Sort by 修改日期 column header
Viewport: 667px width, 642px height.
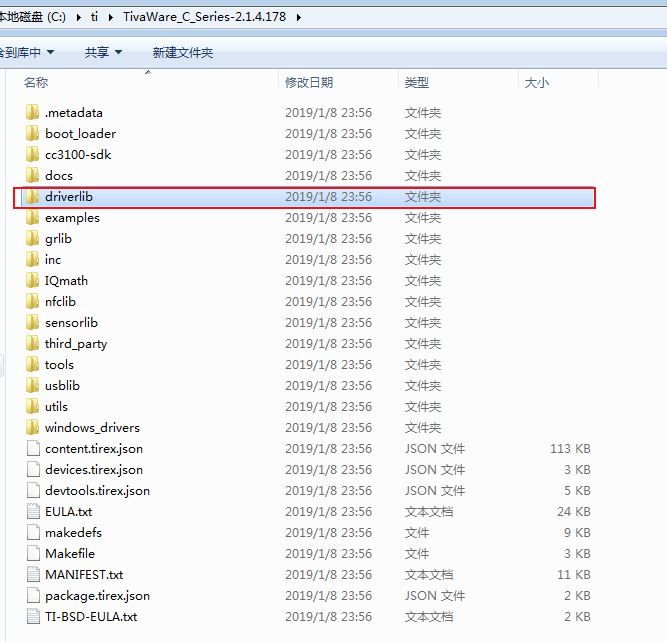309,82
